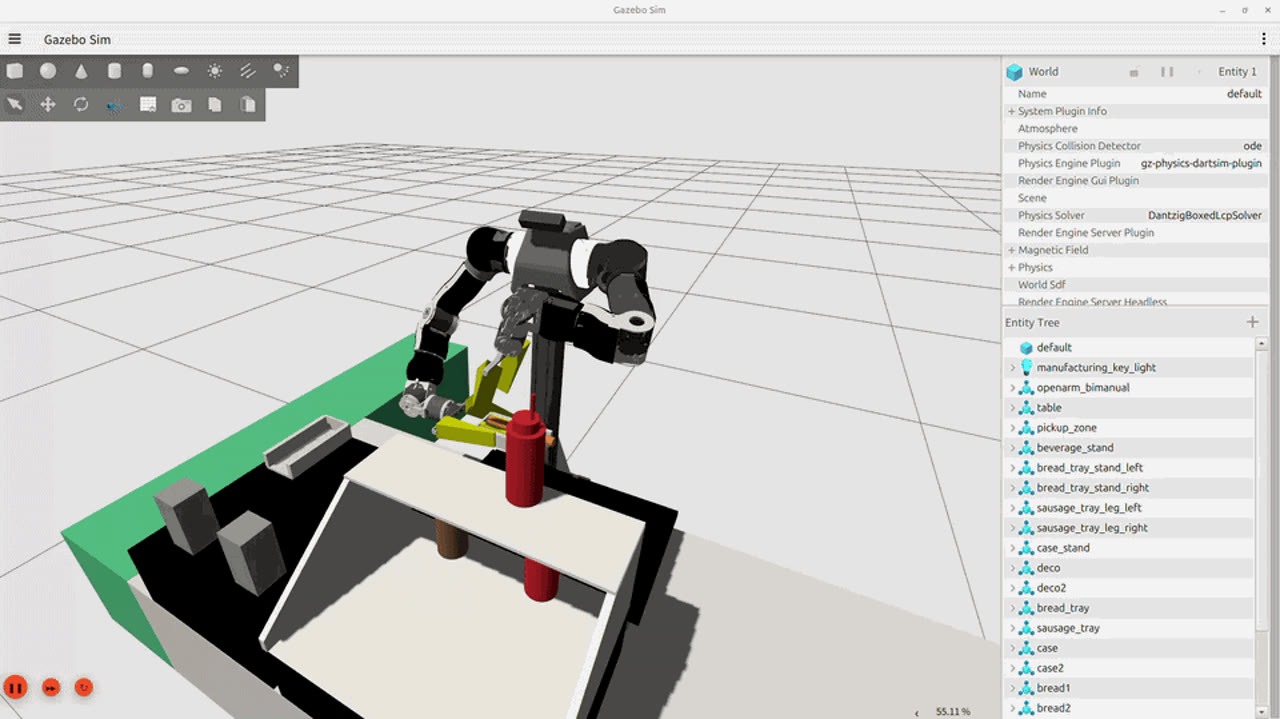Insert an ellipsoid shape
Image resolution: width=1280 pixels, height=719 pixels.
[x=181, y=71]
